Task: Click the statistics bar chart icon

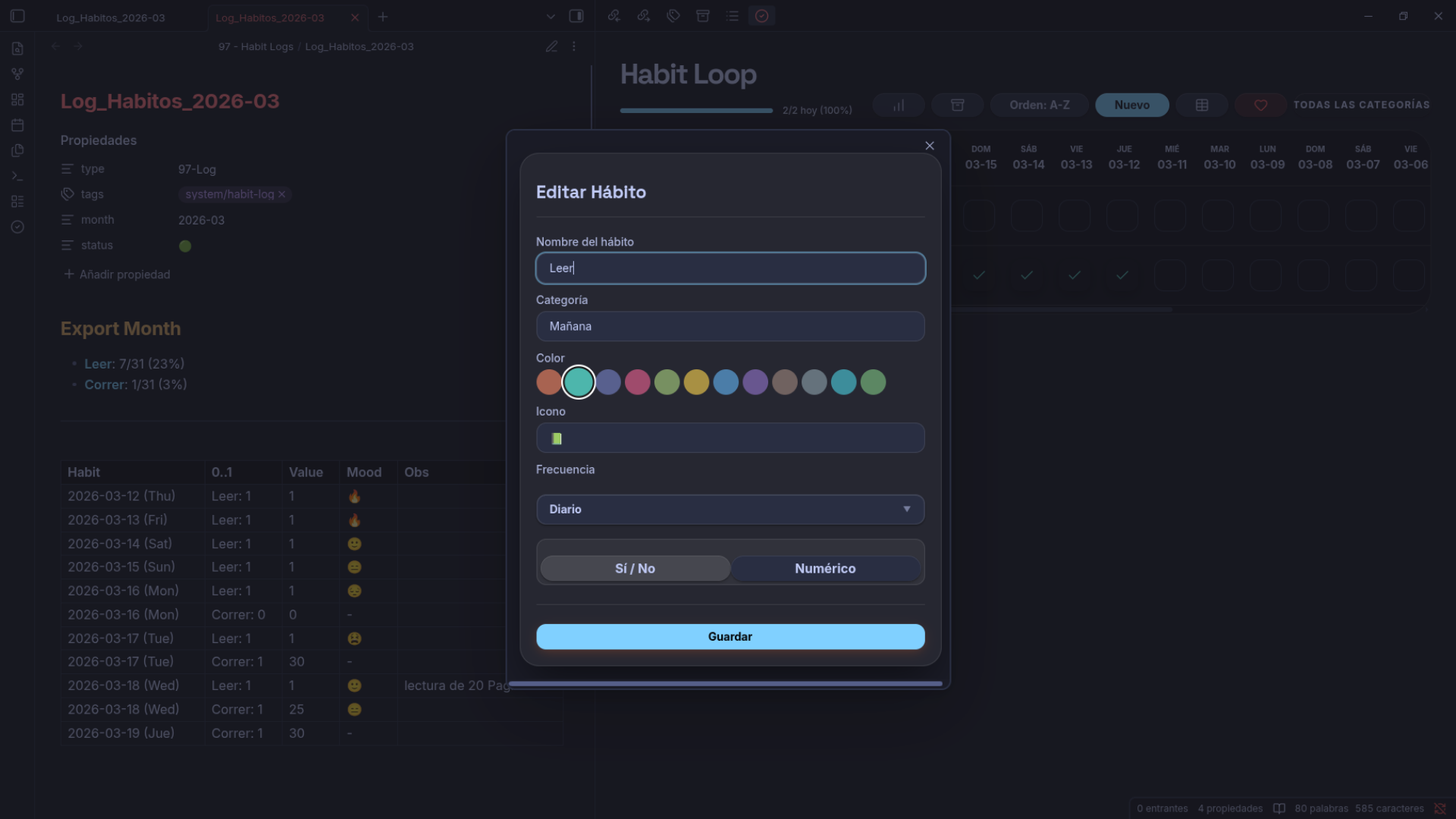Action: click(898, 105)
